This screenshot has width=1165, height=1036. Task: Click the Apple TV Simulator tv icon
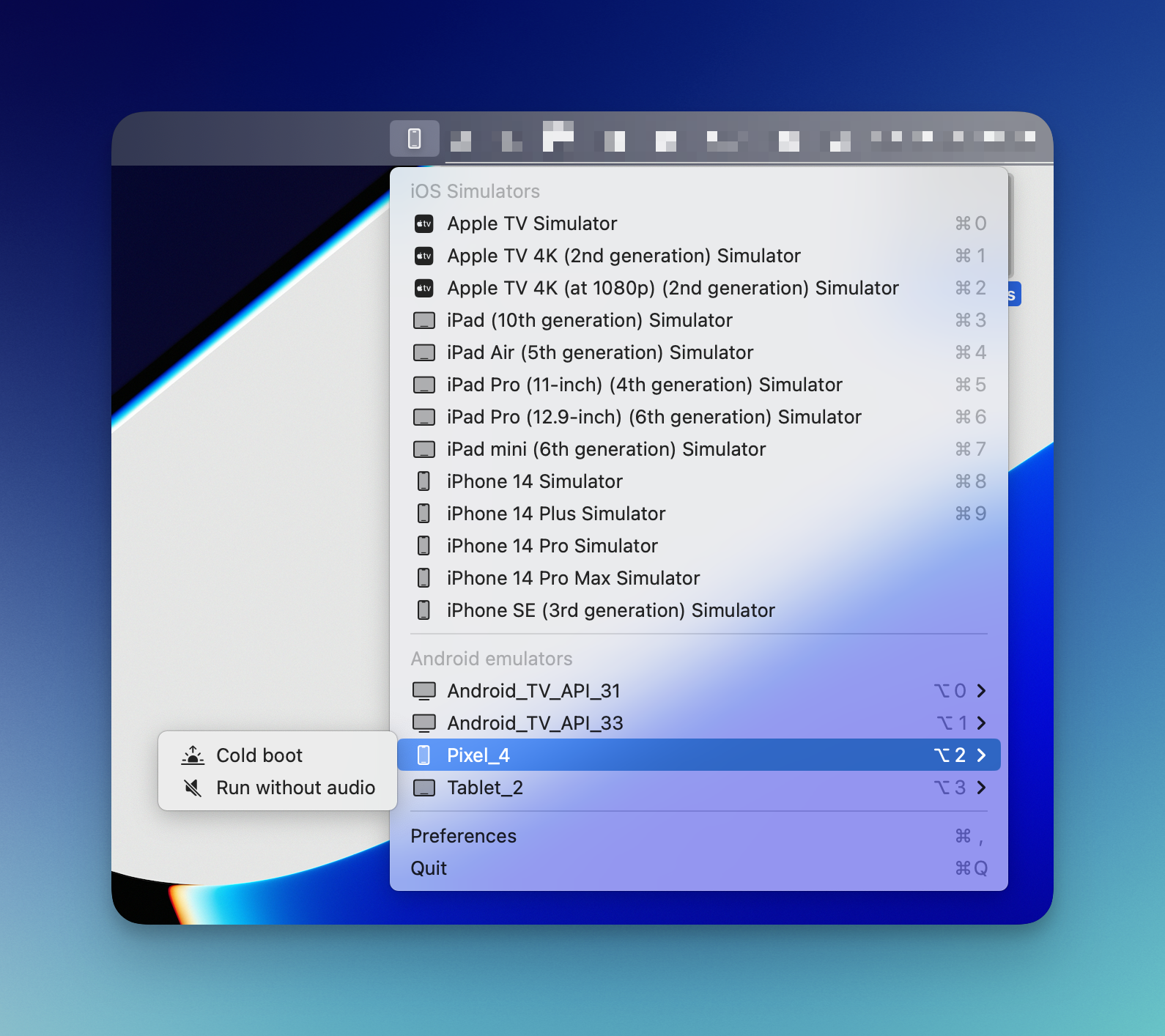point(424,223)
